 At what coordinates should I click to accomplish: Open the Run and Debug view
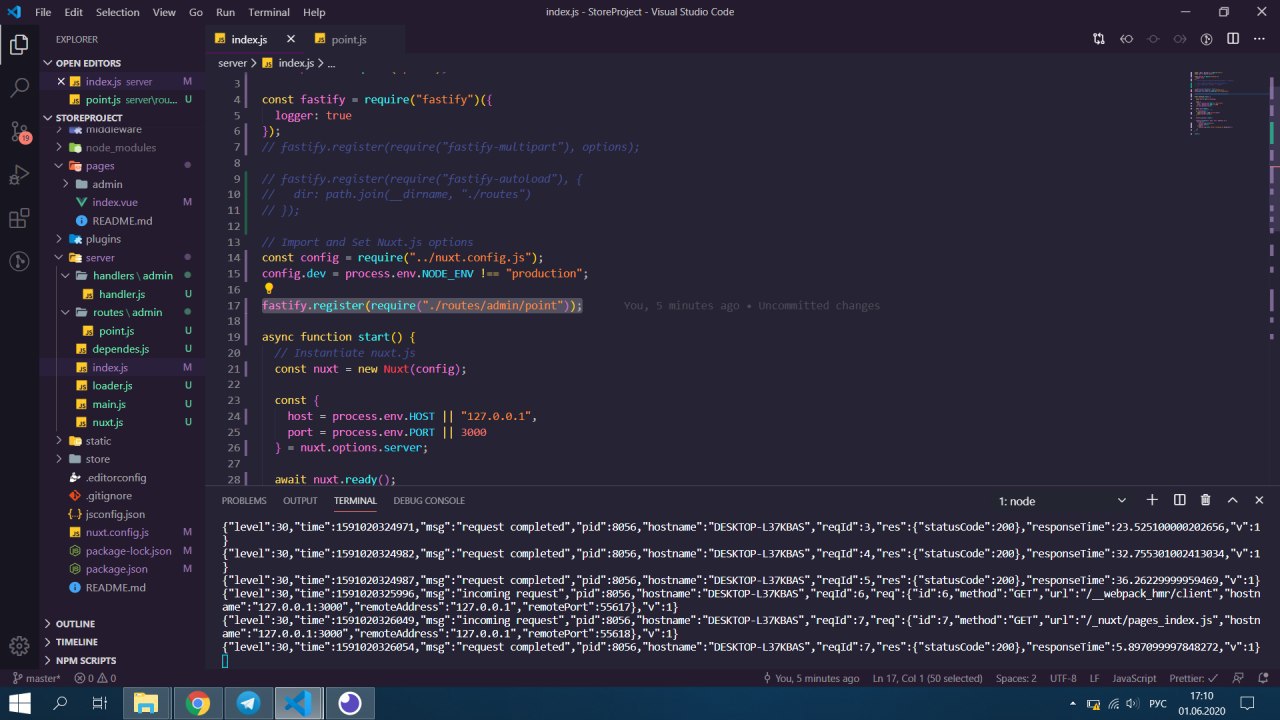click(19, 175)
